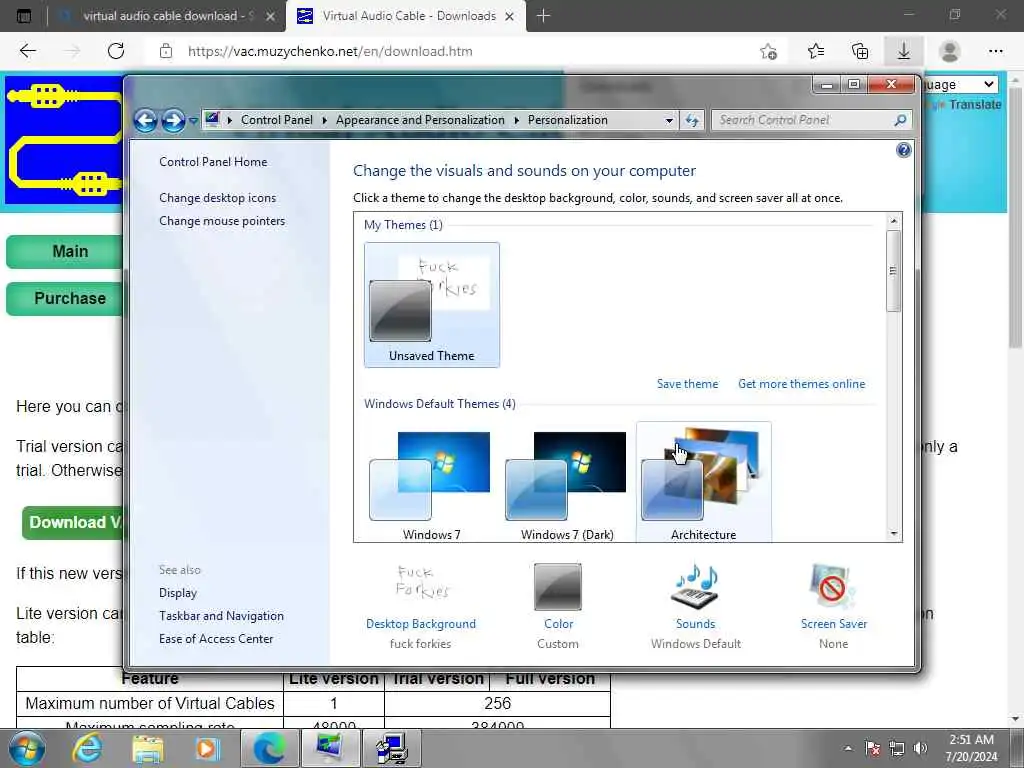The width and height of the screenshot is (1024, 768).
Task: Expand the arrow after Appearance and Personalization
Action: tap(516, 120)
